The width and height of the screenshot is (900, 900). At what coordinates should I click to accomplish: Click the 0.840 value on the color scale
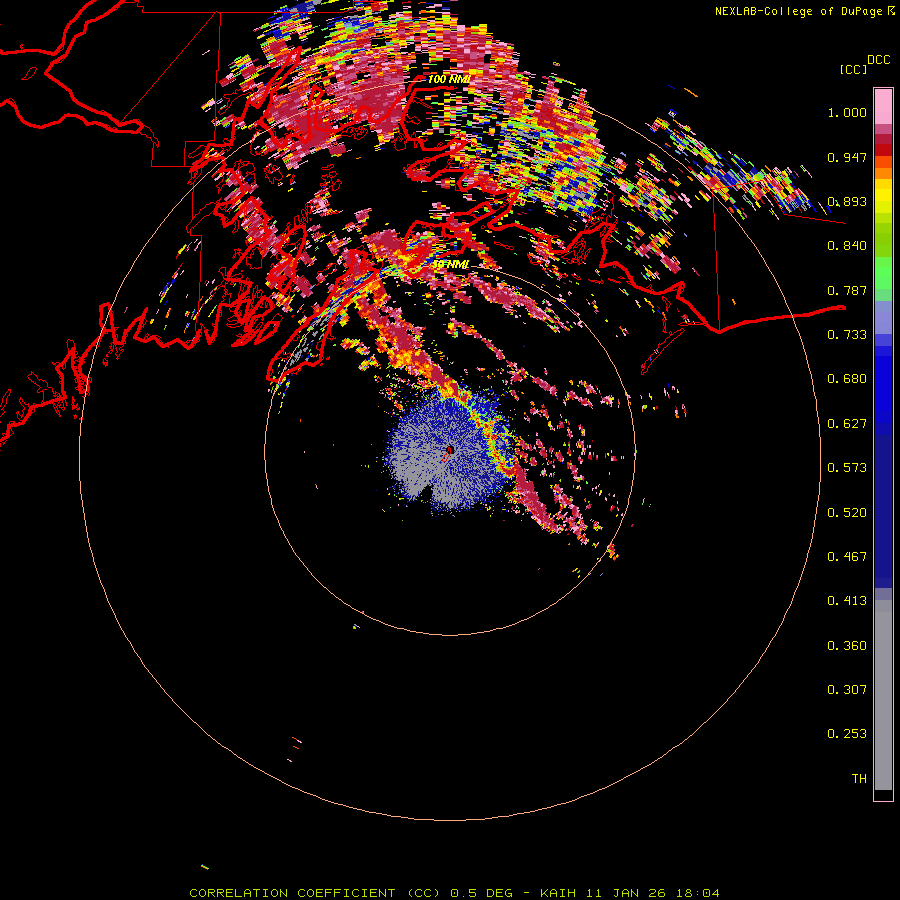847,246
